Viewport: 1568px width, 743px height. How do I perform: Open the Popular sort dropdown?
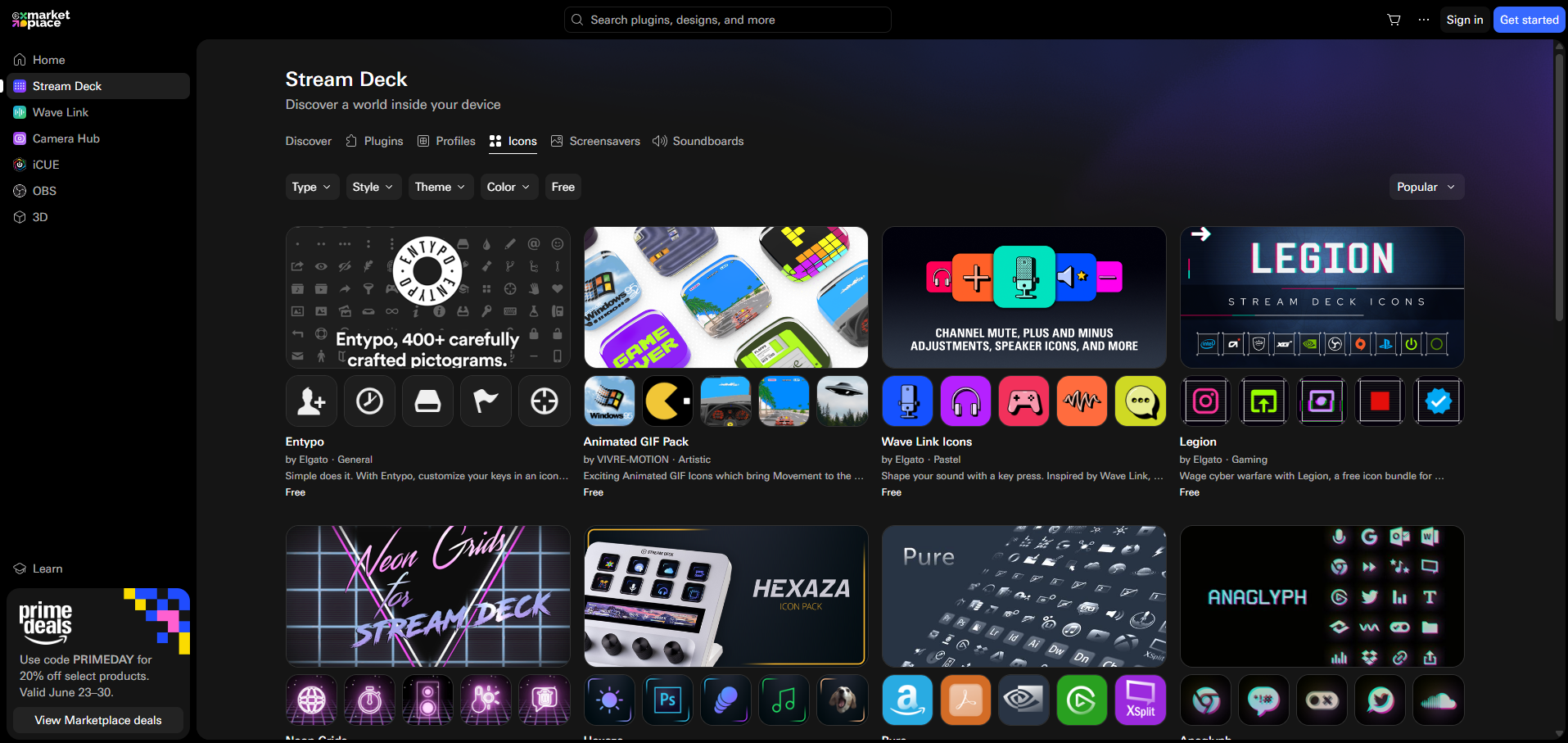[x=1426, y=187]
